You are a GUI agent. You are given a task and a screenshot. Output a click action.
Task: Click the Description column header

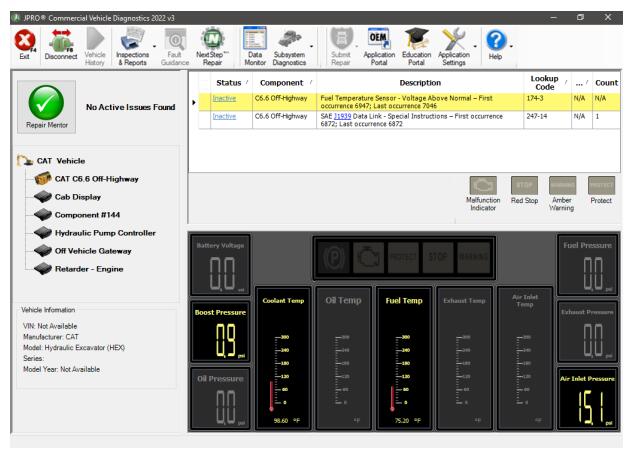[x=420, y=83]
